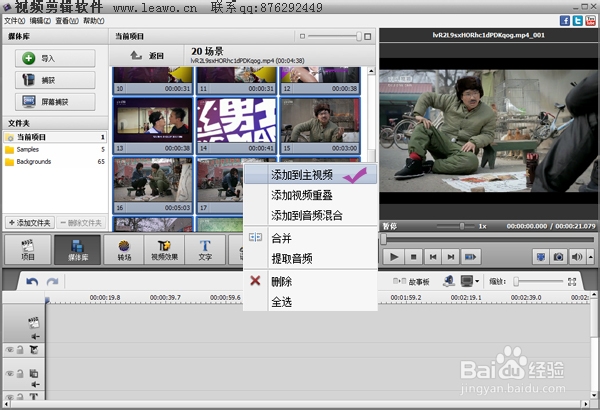Select scene thumbnail 14
This screenshot has height=410, width=600.
(x=236, y=126)
